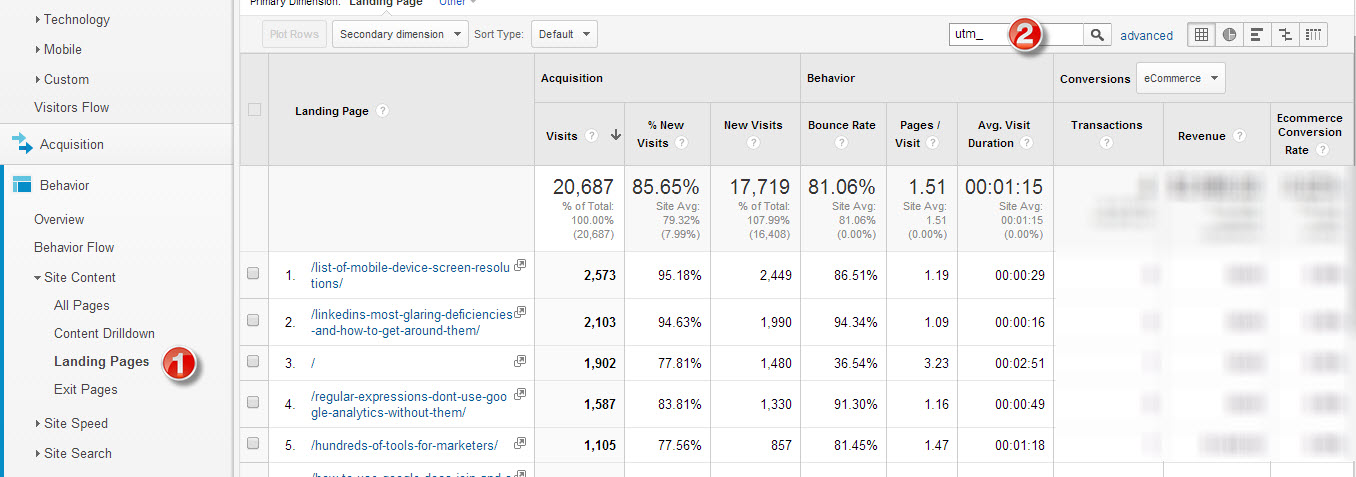
Task: Switch to pivot table view
Action: tap(1313, 35)
